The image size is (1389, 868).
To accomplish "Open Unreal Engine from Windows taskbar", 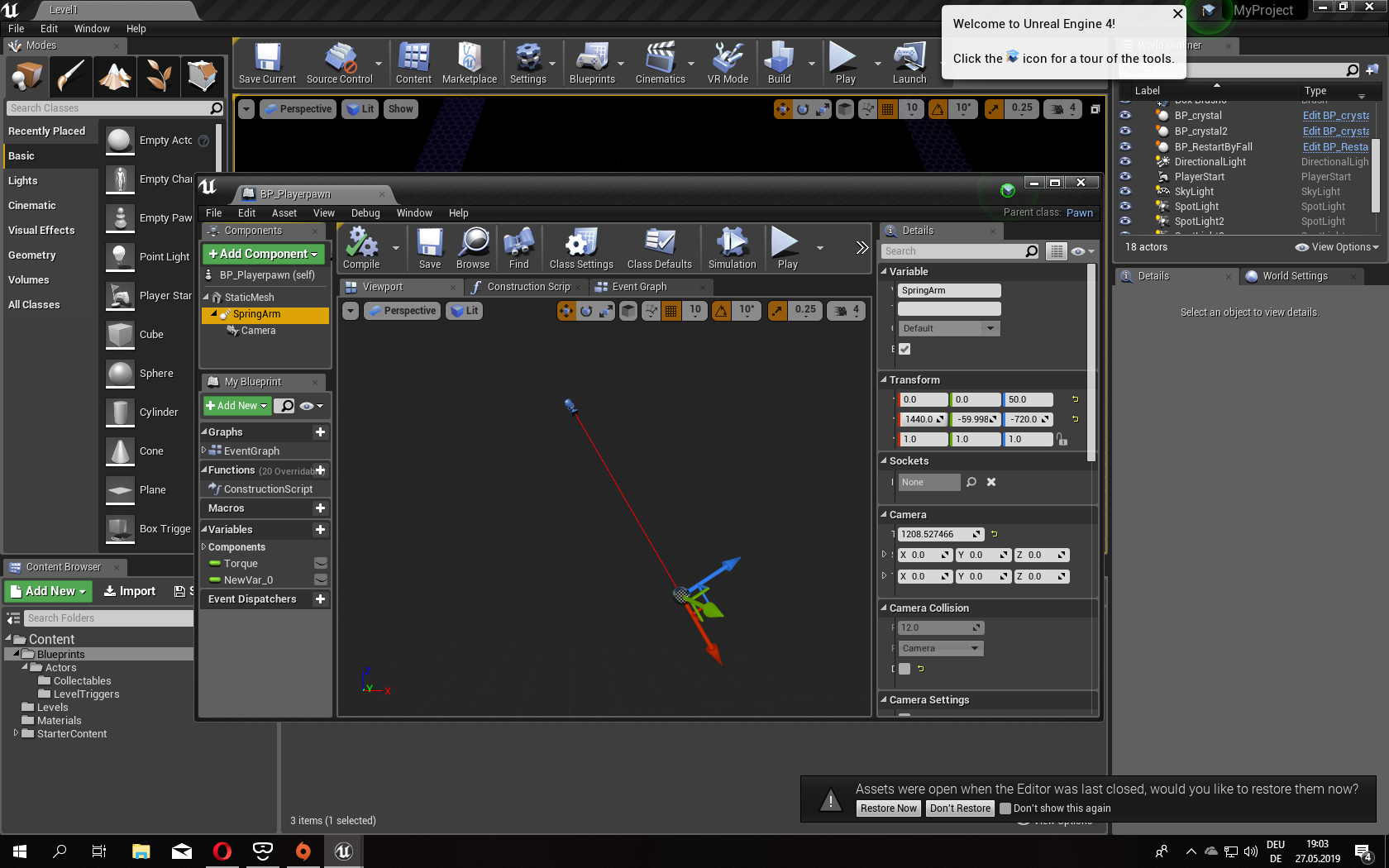I will [344, 851].
